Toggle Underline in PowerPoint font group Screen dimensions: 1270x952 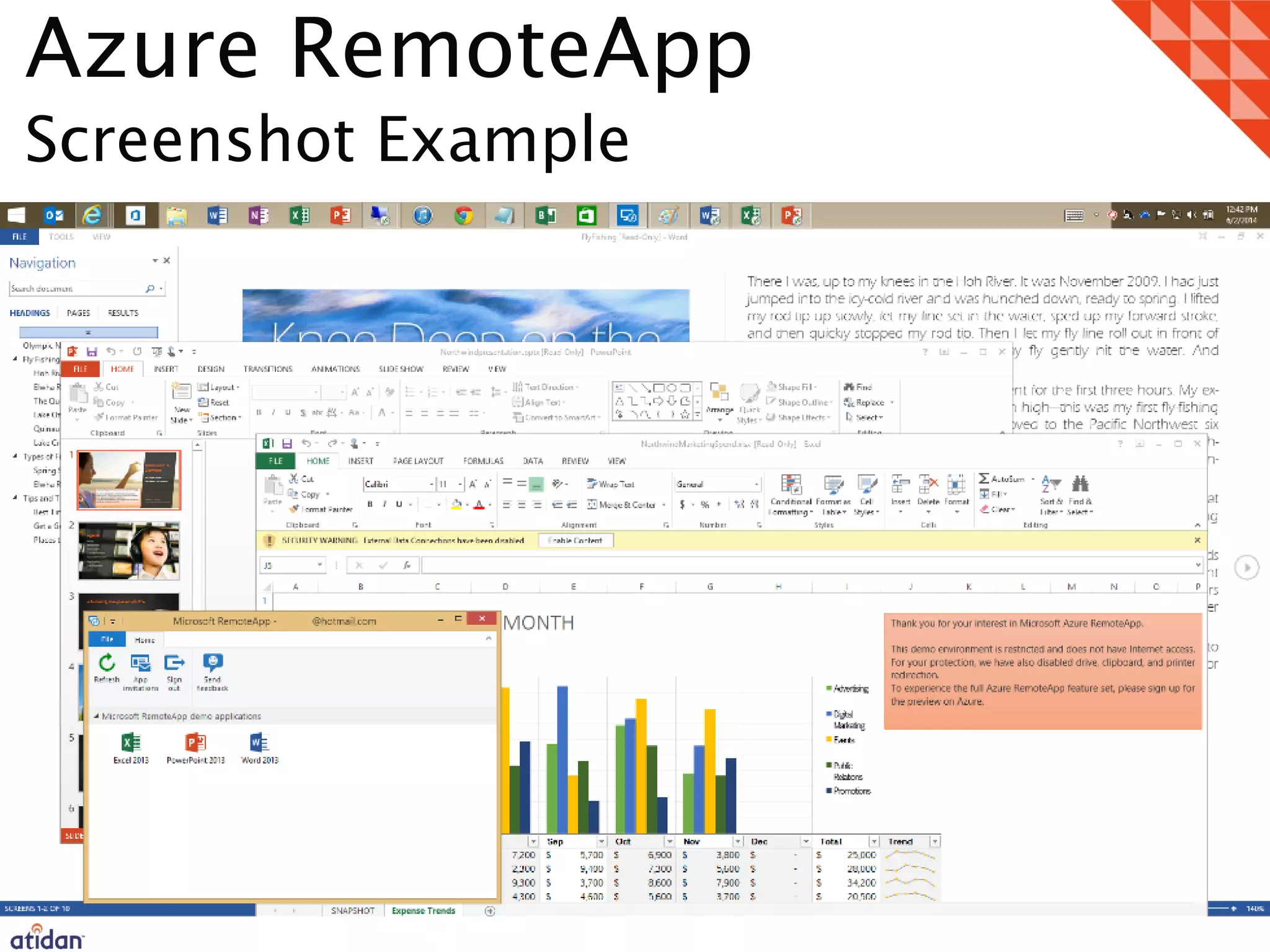coord(288,412)
